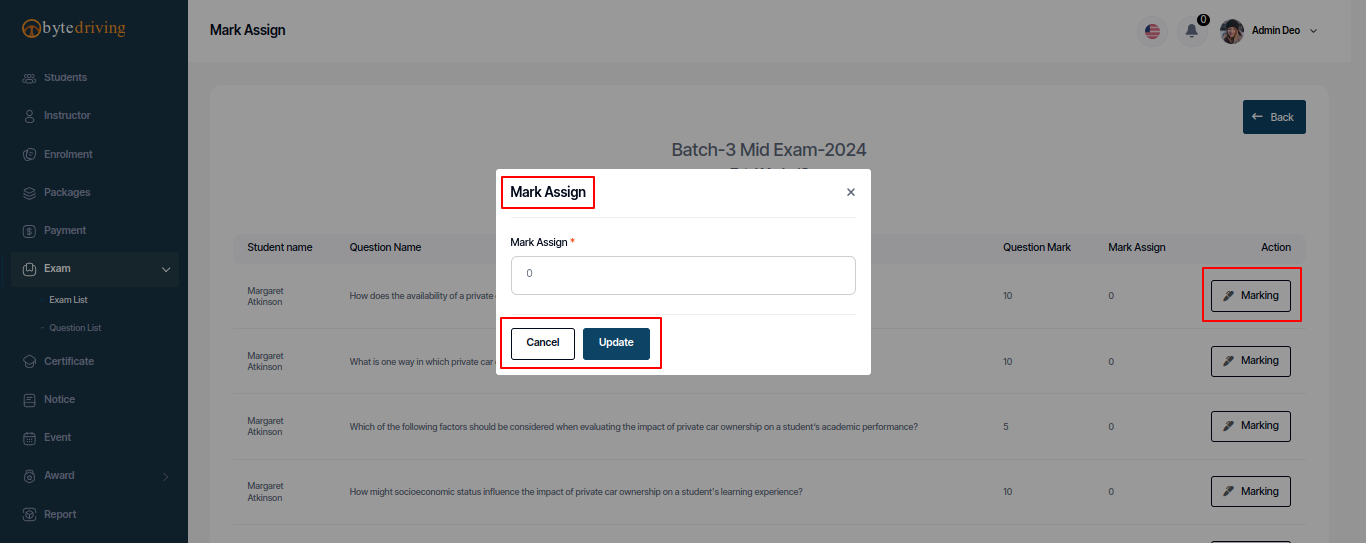Open Students from the sidebar
Screen dimensions: 1366x543
(65, 77)
